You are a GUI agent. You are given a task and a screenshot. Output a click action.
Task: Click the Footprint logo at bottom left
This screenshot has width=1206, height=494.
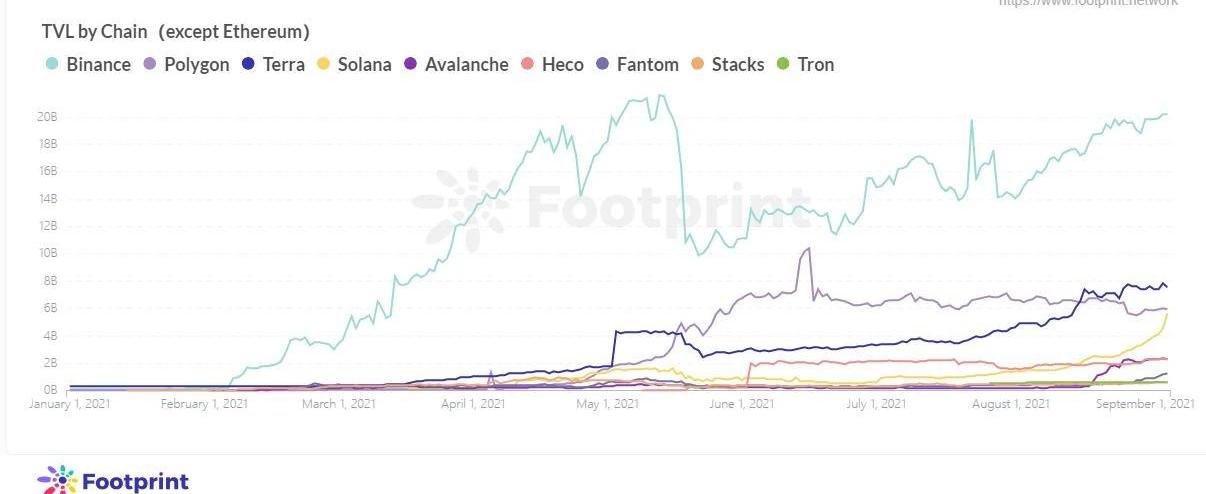pyautogui.click(x=113, y=481)
